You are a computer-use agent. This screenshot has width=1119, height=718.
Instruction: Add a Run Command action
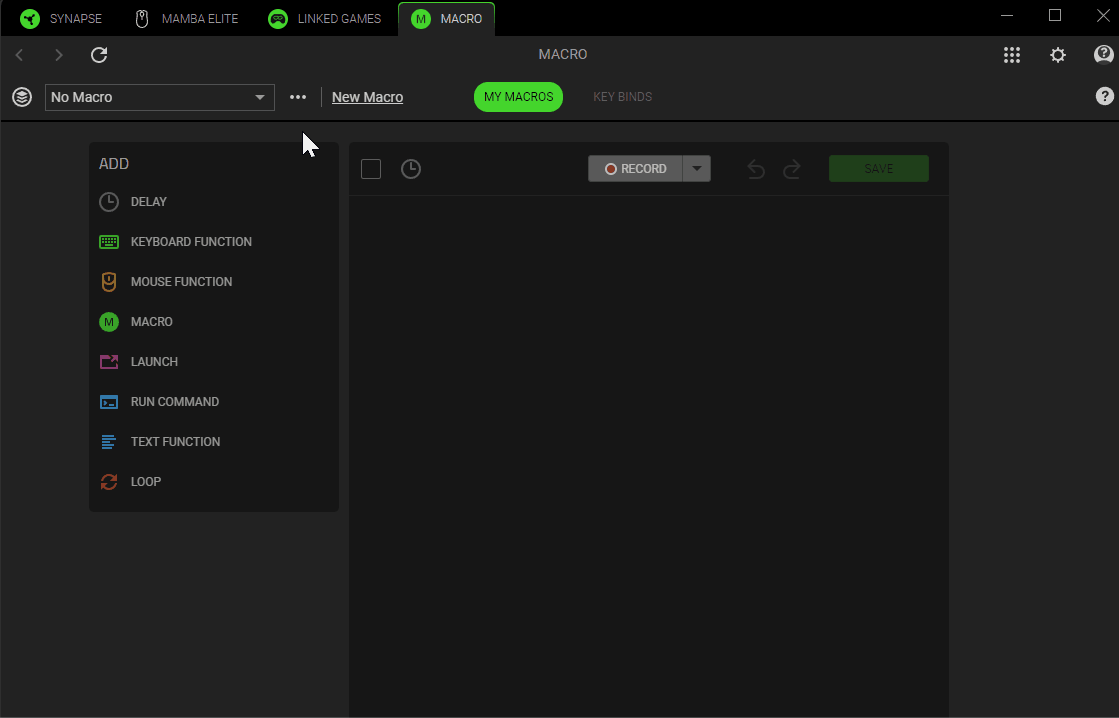tap(174, 402)
